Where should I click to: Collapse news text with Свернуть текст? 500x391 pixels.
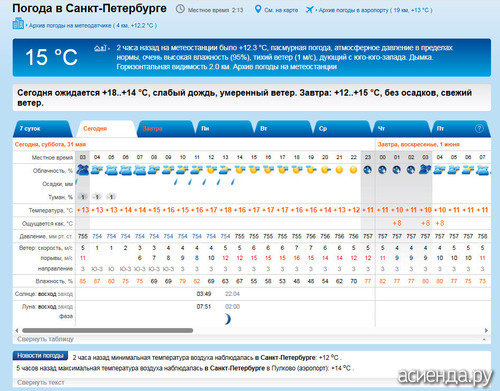coord(41,382)
